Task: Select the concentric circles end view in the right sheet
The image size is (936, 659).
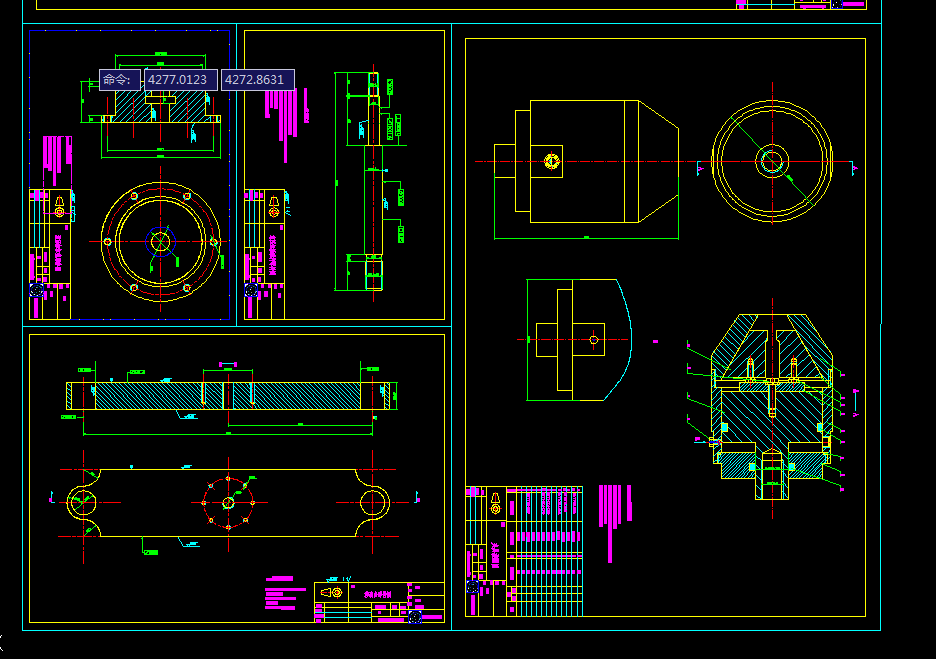Action: tap(772, 161)
